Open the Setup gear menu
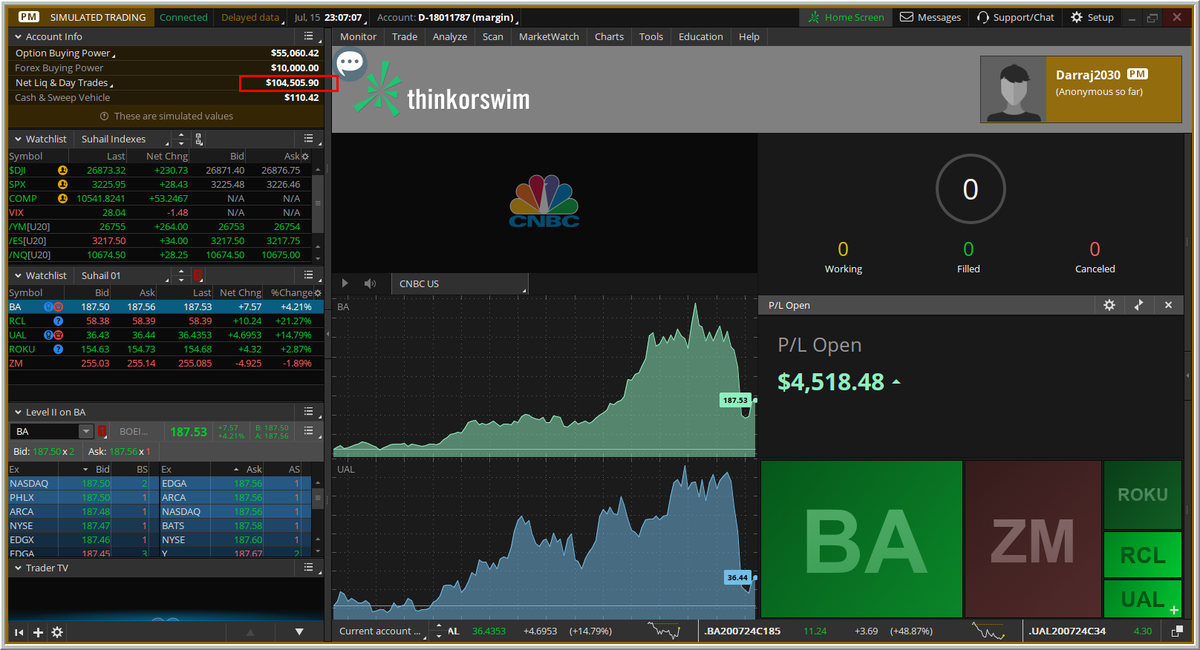 click(x=1092, y=17)
